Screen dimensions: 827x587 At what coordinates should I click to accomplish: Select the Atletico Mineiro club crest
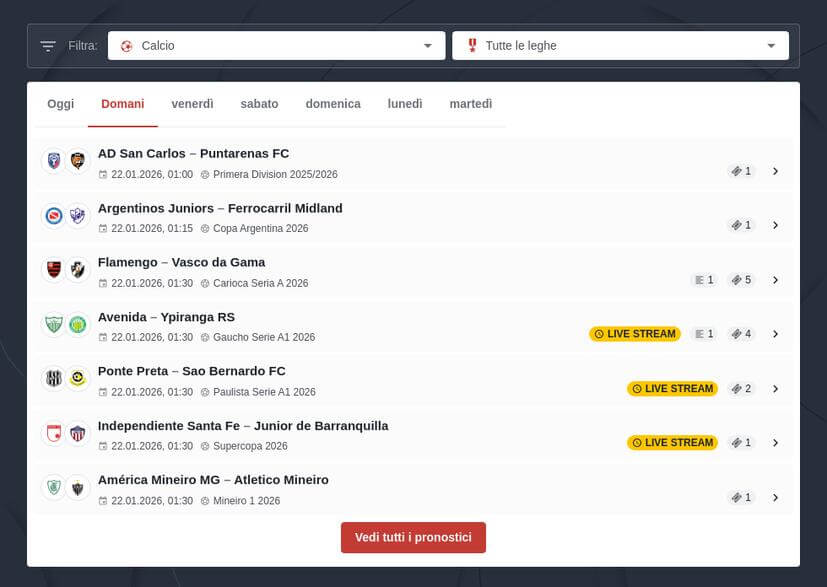78,487
